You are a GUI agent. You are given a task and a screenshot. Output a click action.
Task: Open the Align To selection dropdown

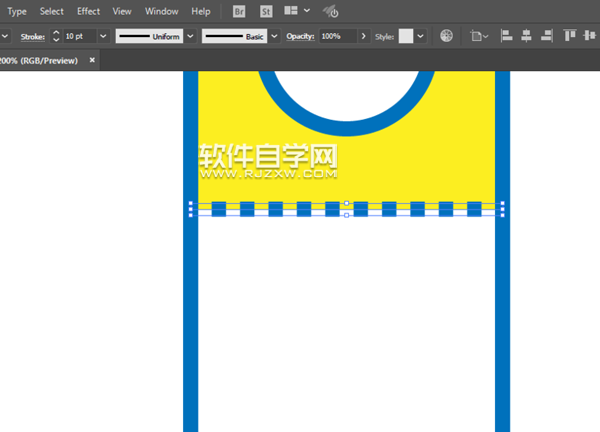click(x=480, y=36)
